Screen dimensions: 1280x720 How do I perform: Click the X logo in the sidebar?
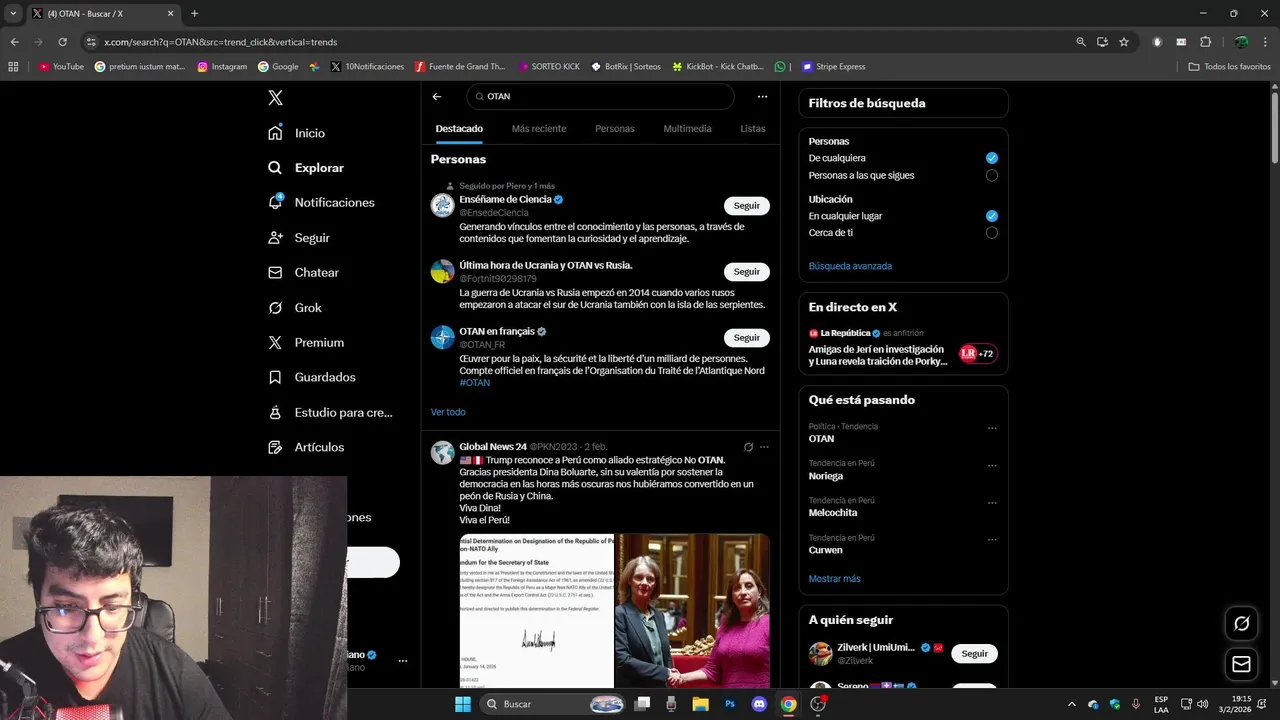pos(275,98)
